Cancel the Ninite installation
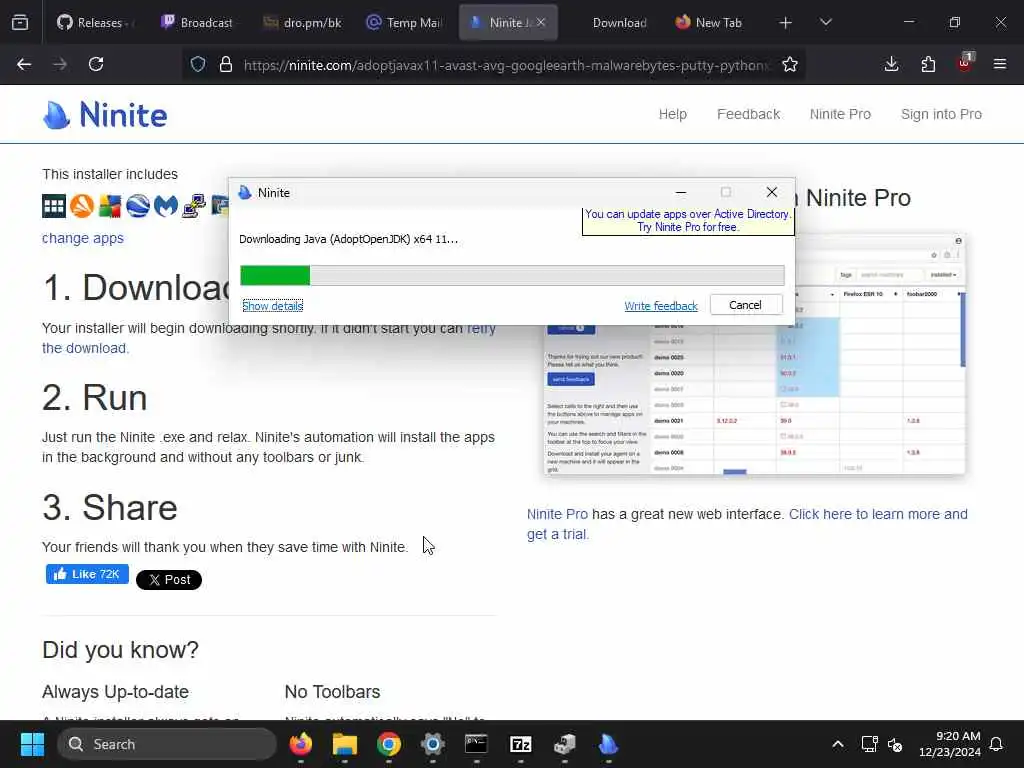This screenshot has height=768, width=1024. click(x=746, y=305)
